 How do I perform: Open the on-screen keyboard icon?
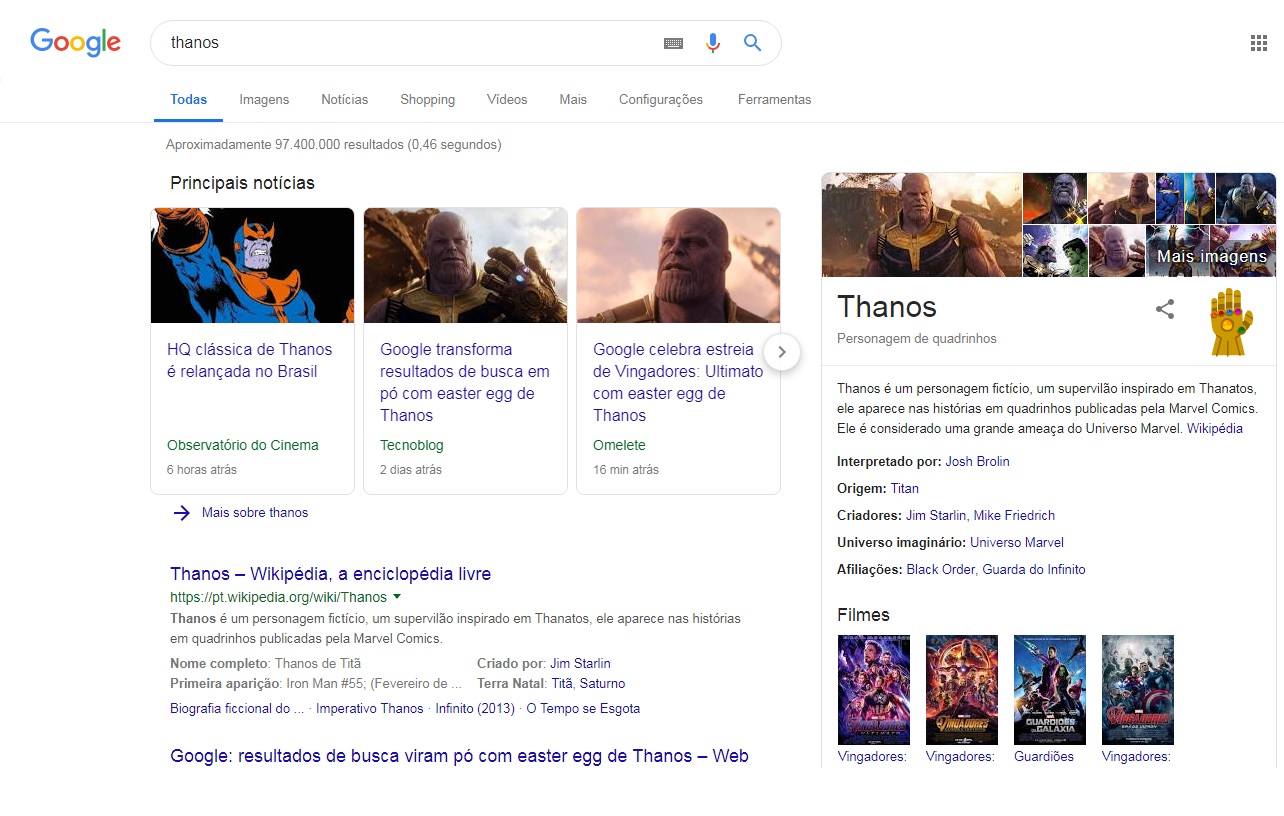point(674,43)
